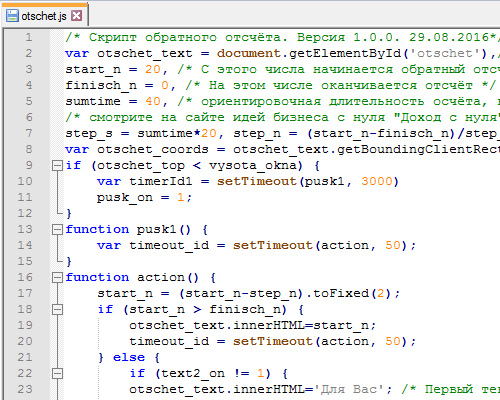Viewport: 500px width, 400px height.
Task: Click 'Скрипт' in the line 1 comment
Action: (113, 38)
